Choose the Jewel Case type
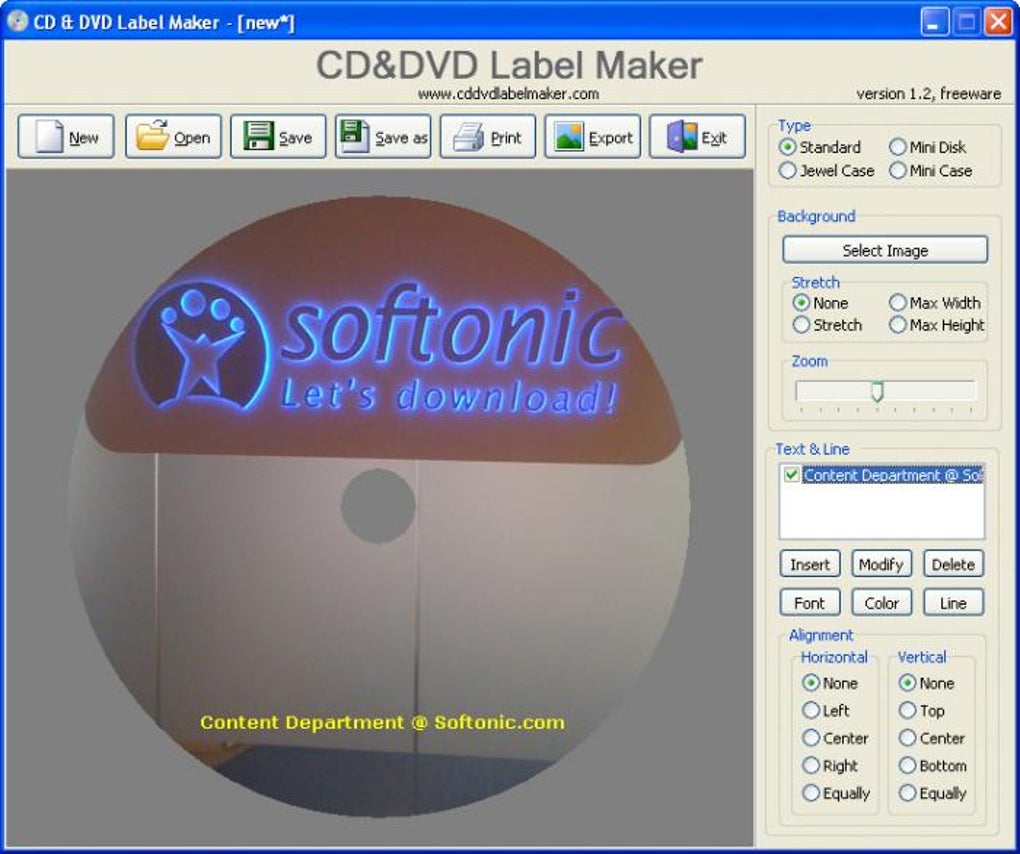Screen dimensions: 1020x854 tap(788, 170)
